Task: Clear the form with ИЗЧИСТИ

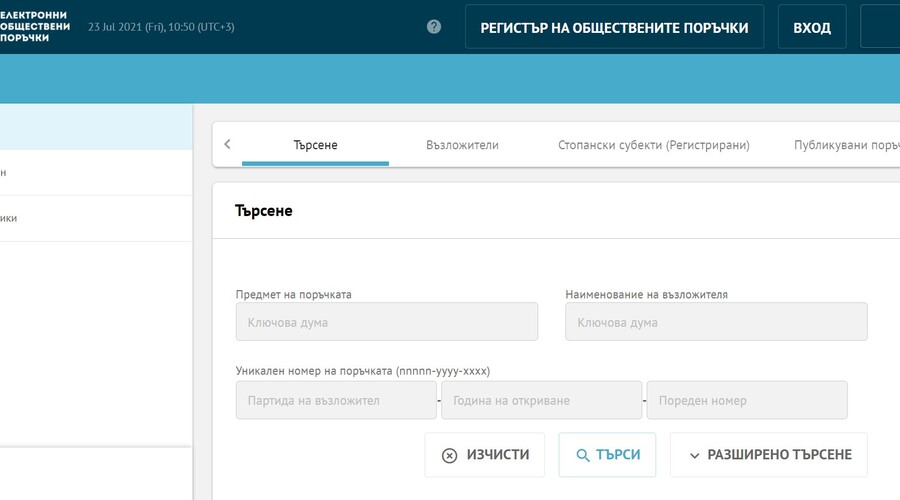Action: coord(485,455)
